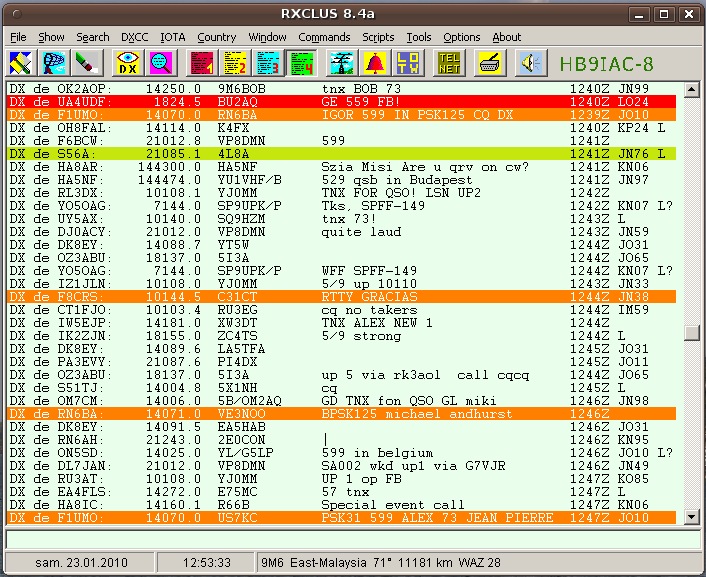The width and height of the screenshot is (706, 577).
Task: Open the IOTA menu
Action: (172, 37)
